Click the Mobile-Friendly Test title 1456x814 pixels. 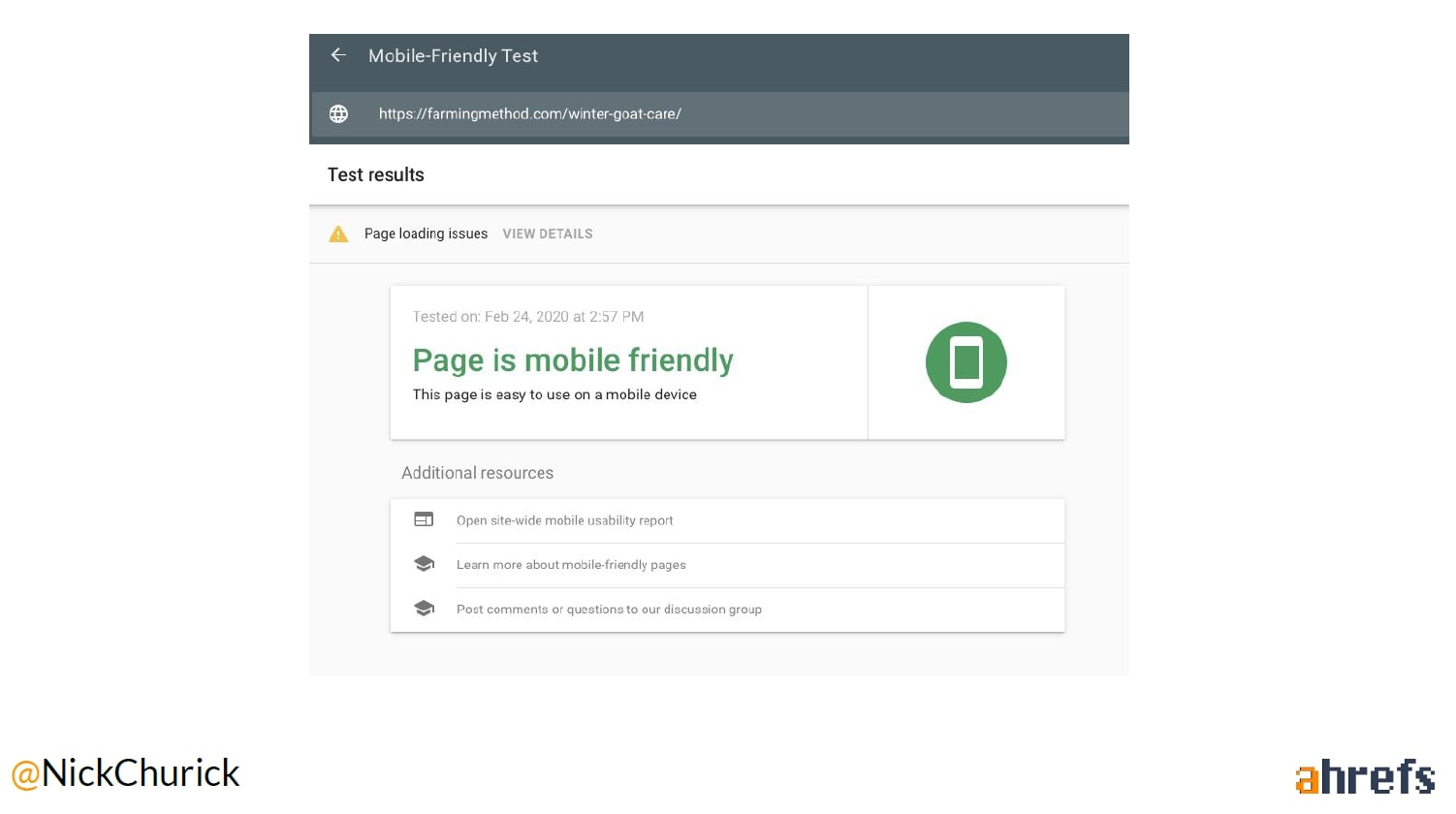coord(453,56)
